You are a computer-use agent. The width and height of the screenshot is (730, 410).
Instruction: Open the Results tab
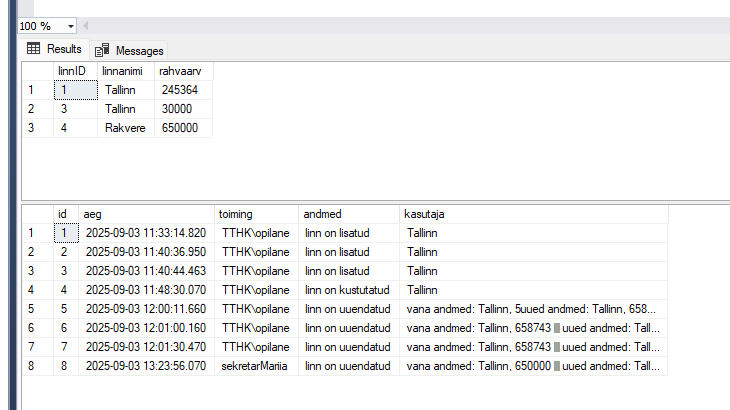tap(54, 49)
